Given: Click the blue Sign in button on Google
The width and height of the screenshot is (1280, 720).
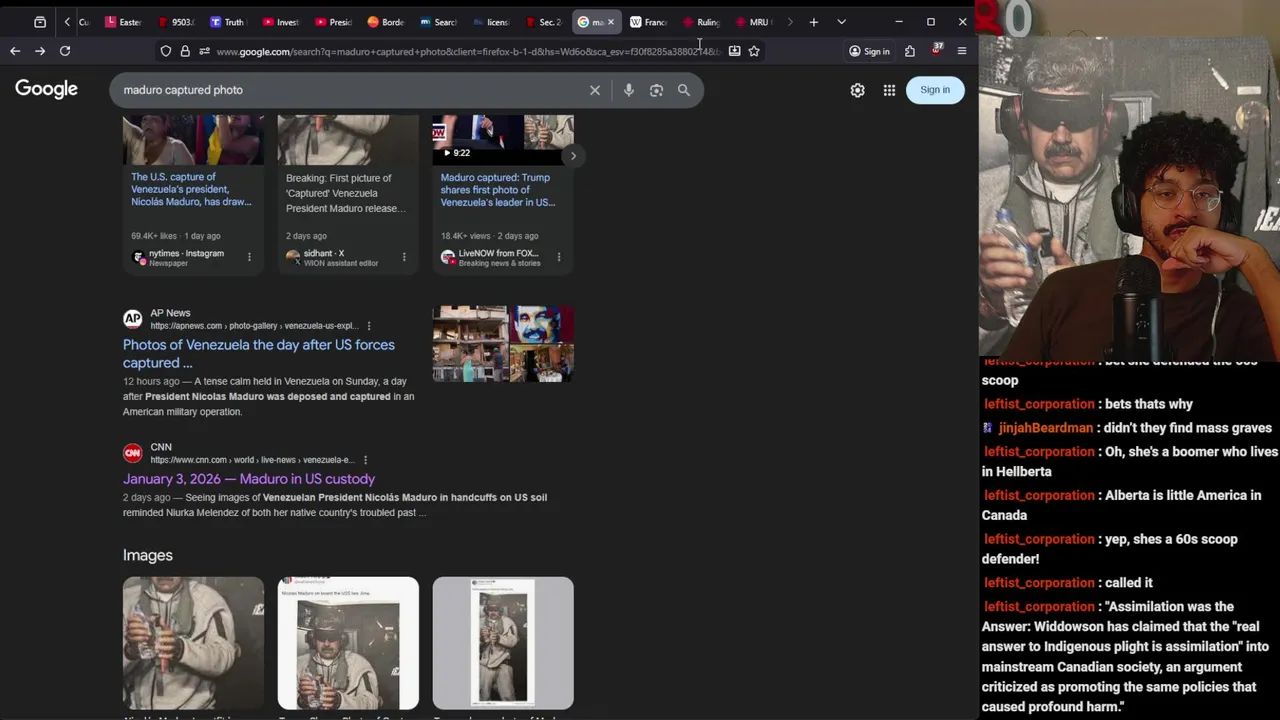Looking at the screenshot, I should pos(935,90).
